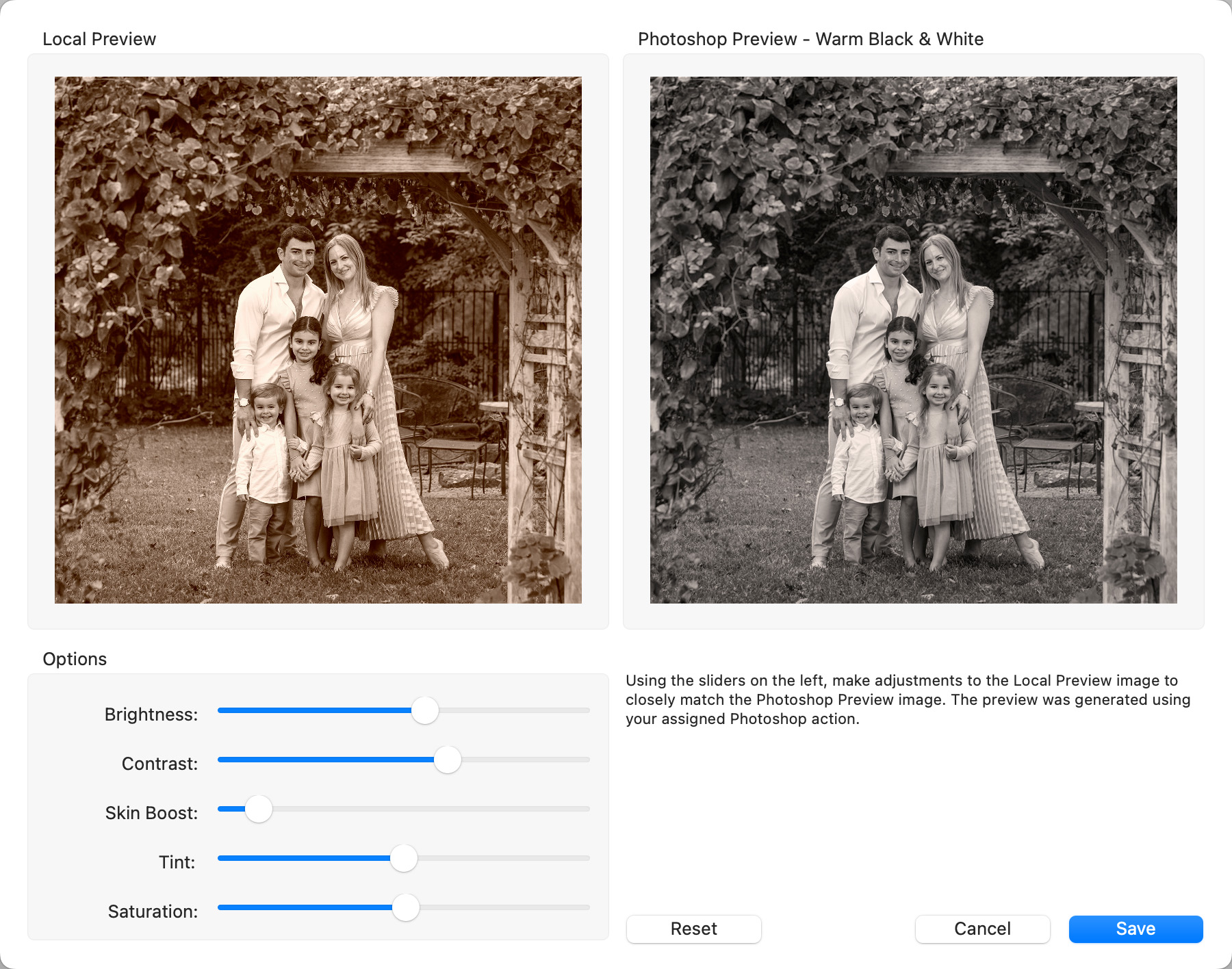
Task: Click the blue filled part of Saturation track
Action: (x=301, y=907)
